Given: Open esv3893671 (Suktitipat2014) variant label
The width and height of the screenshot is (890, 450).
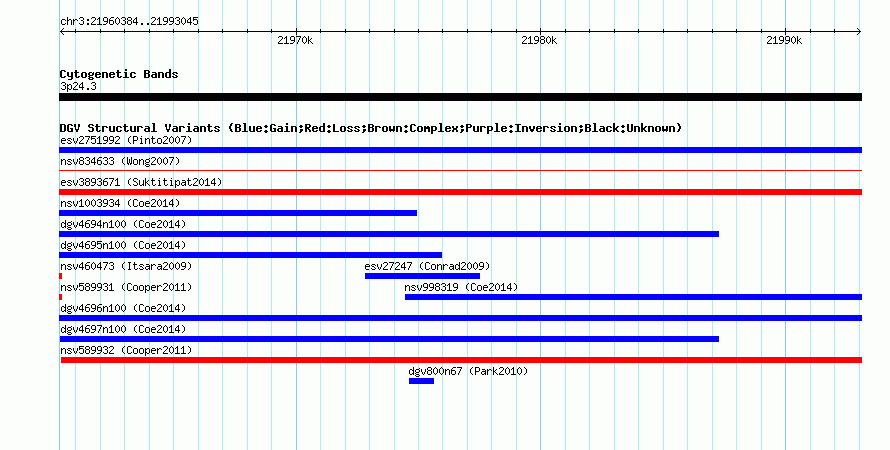Looking at the screenshot, I should tap(141, 182).
